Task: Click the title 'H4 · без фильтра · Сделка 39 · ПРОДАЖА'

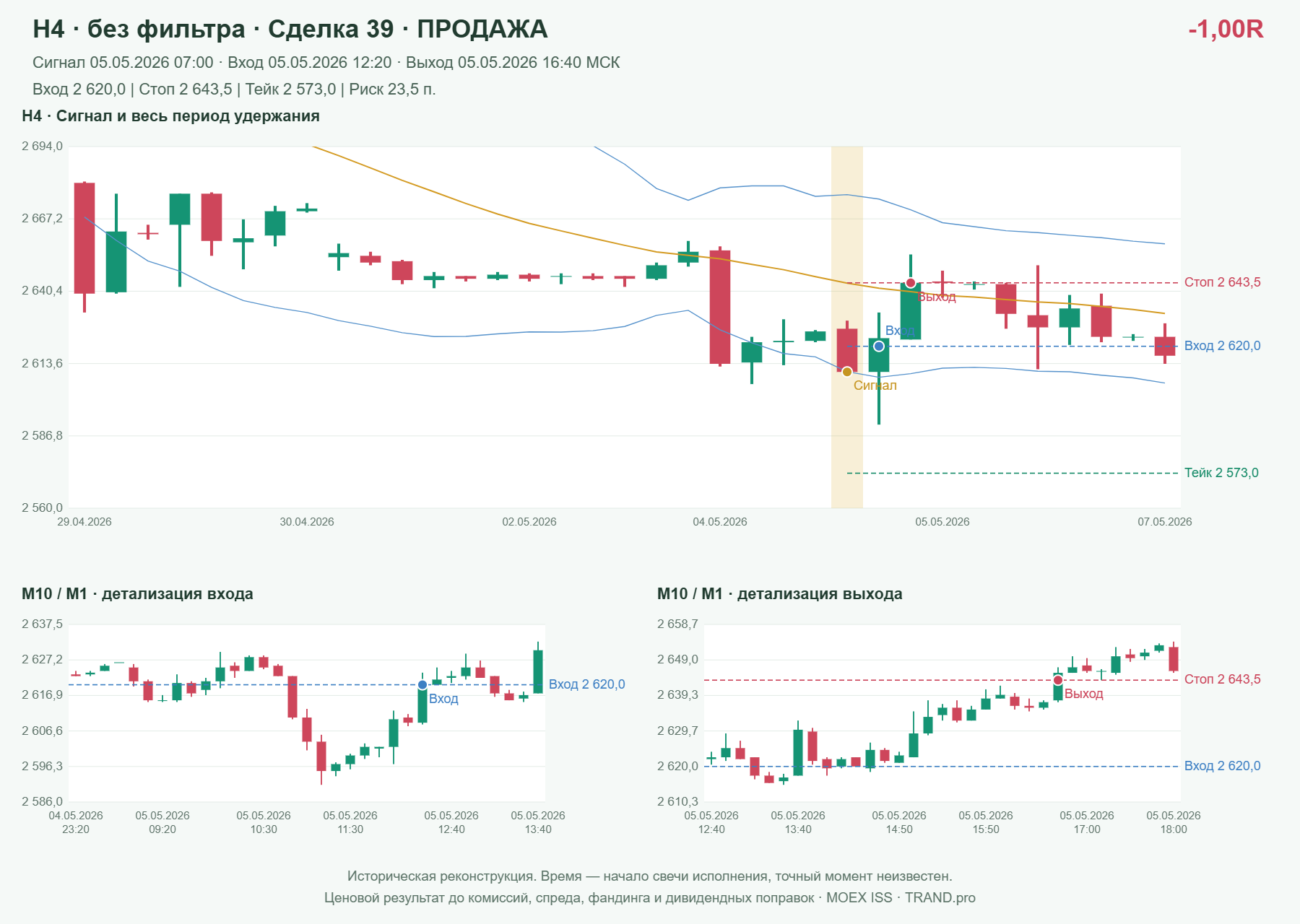Action: pos(290,30)
